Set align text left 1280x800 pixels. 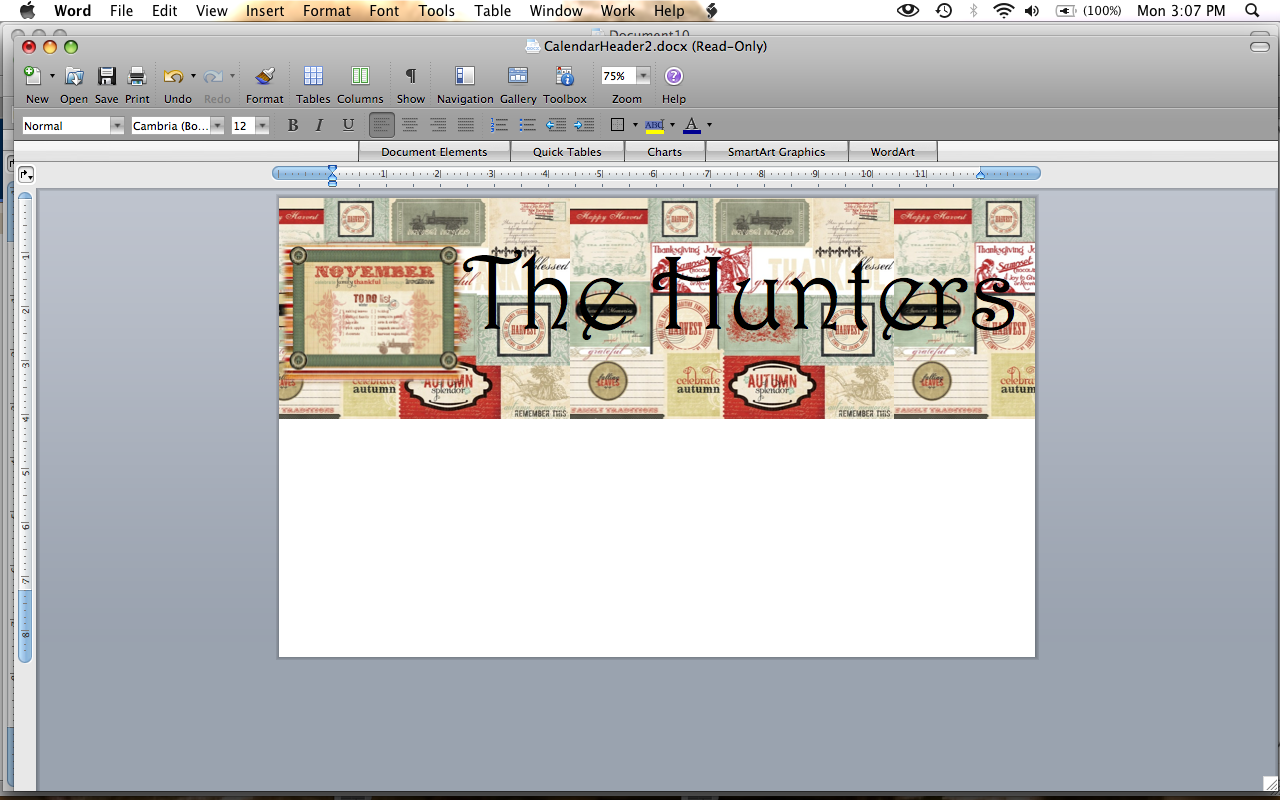coord(382,125)
